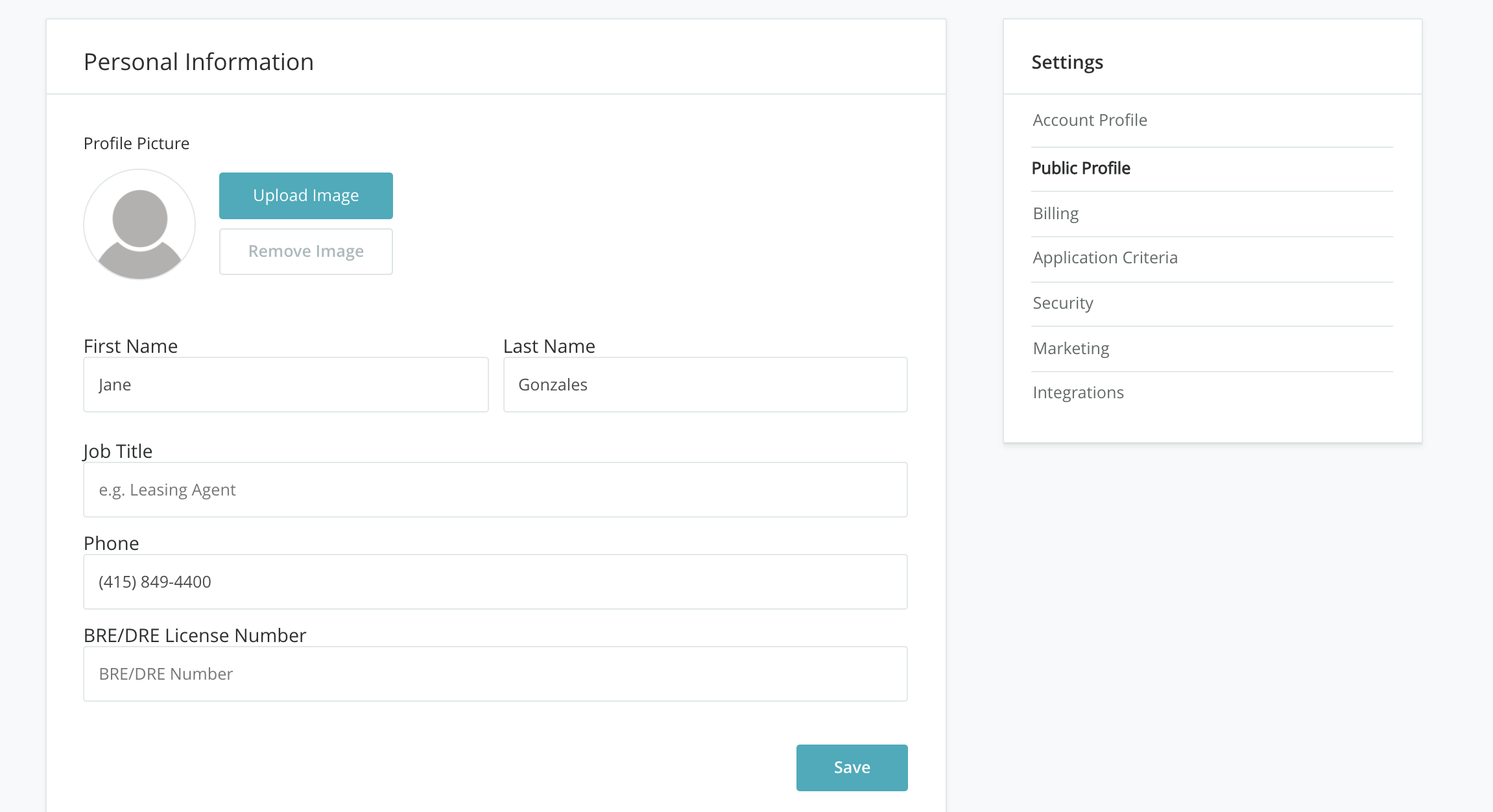Click the Remove Image button
The height and width of the screenshot is (812, 1493).
click(305, 252)
